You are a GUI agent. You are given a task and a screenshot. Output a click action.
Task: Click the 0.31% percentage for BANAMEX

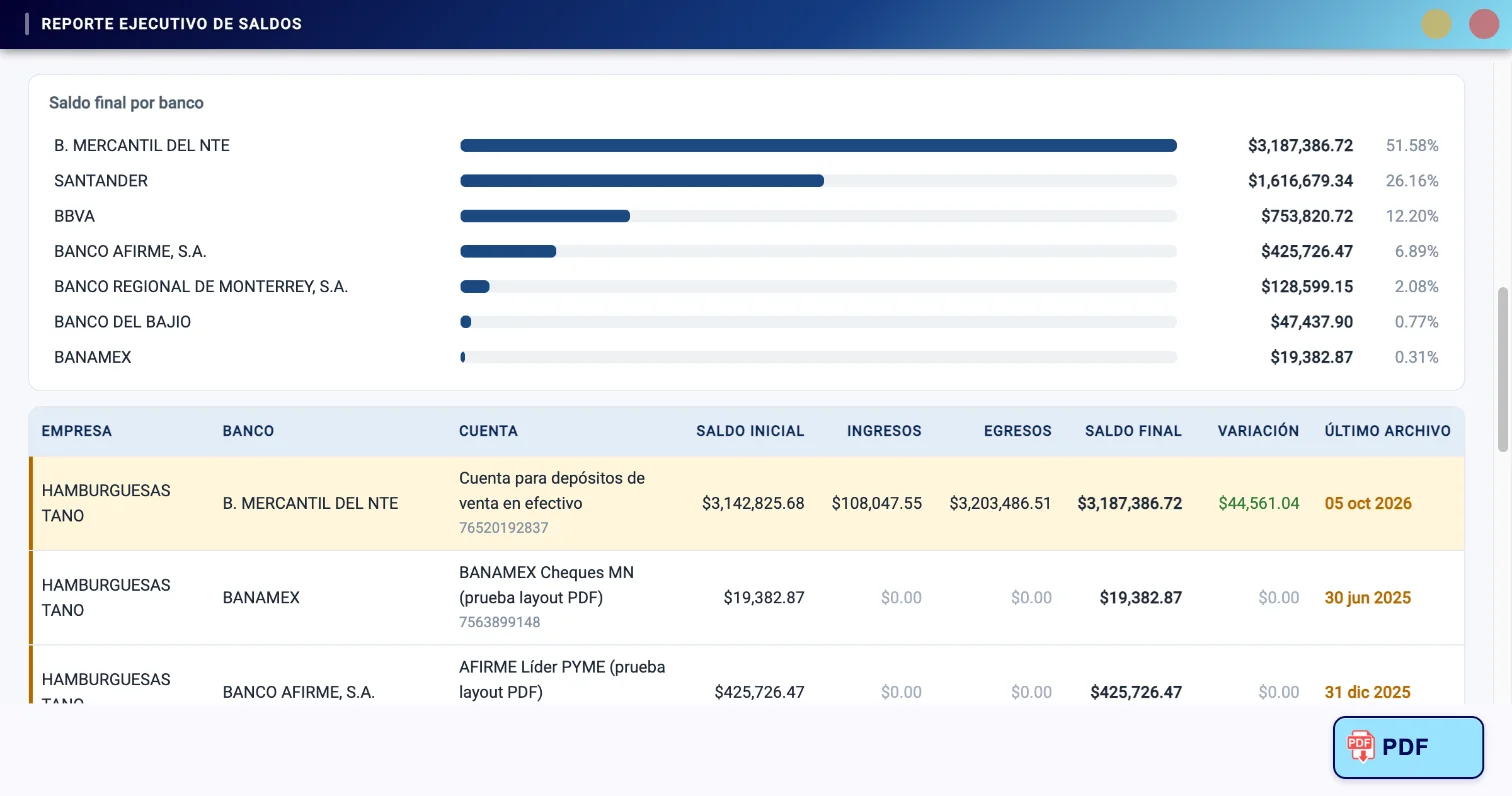click(1416, 357)
